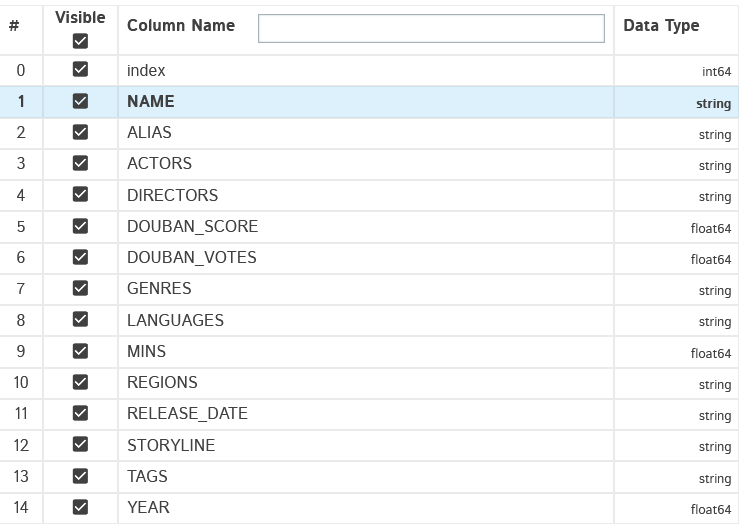739x524 pixels.
Task: Click the # index column header
Action: tap(13, 26)
